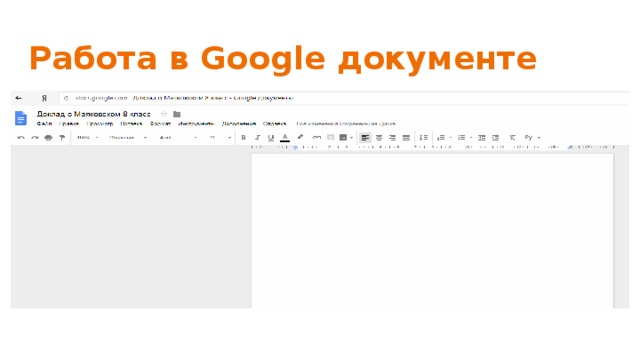Expand the "Ру" input tools arrow

point(539,138)
